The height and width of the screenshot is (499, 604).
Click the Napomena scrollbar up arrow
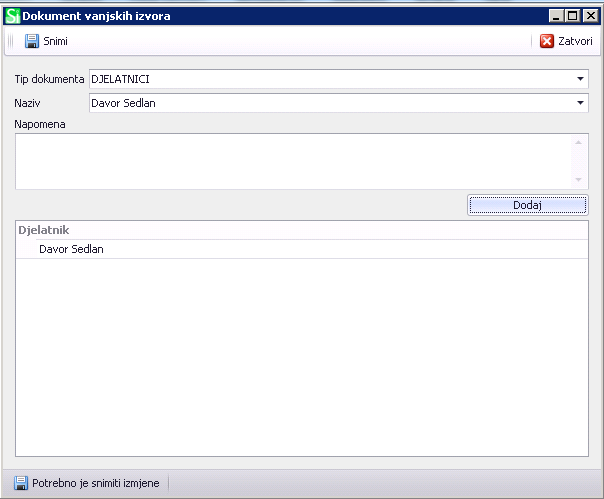pos(578,143)
